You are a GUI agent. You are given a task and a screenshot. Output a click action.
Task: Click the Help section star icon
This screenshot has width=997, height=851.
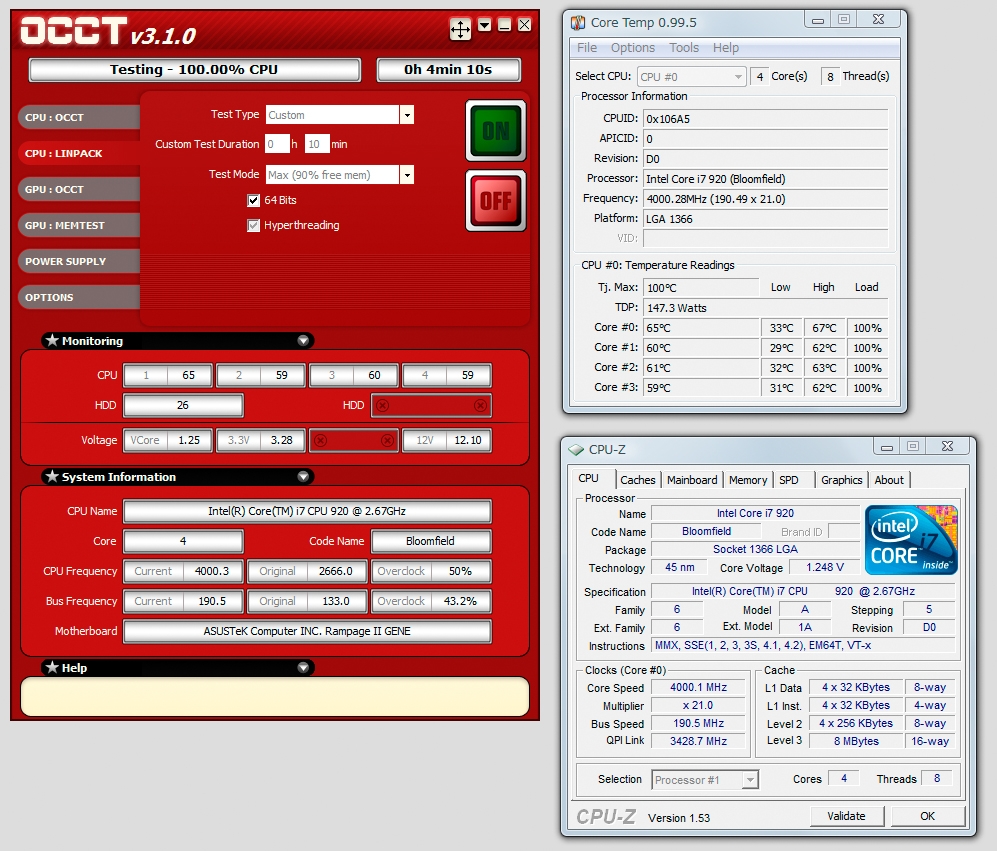[x=52, y=667]
